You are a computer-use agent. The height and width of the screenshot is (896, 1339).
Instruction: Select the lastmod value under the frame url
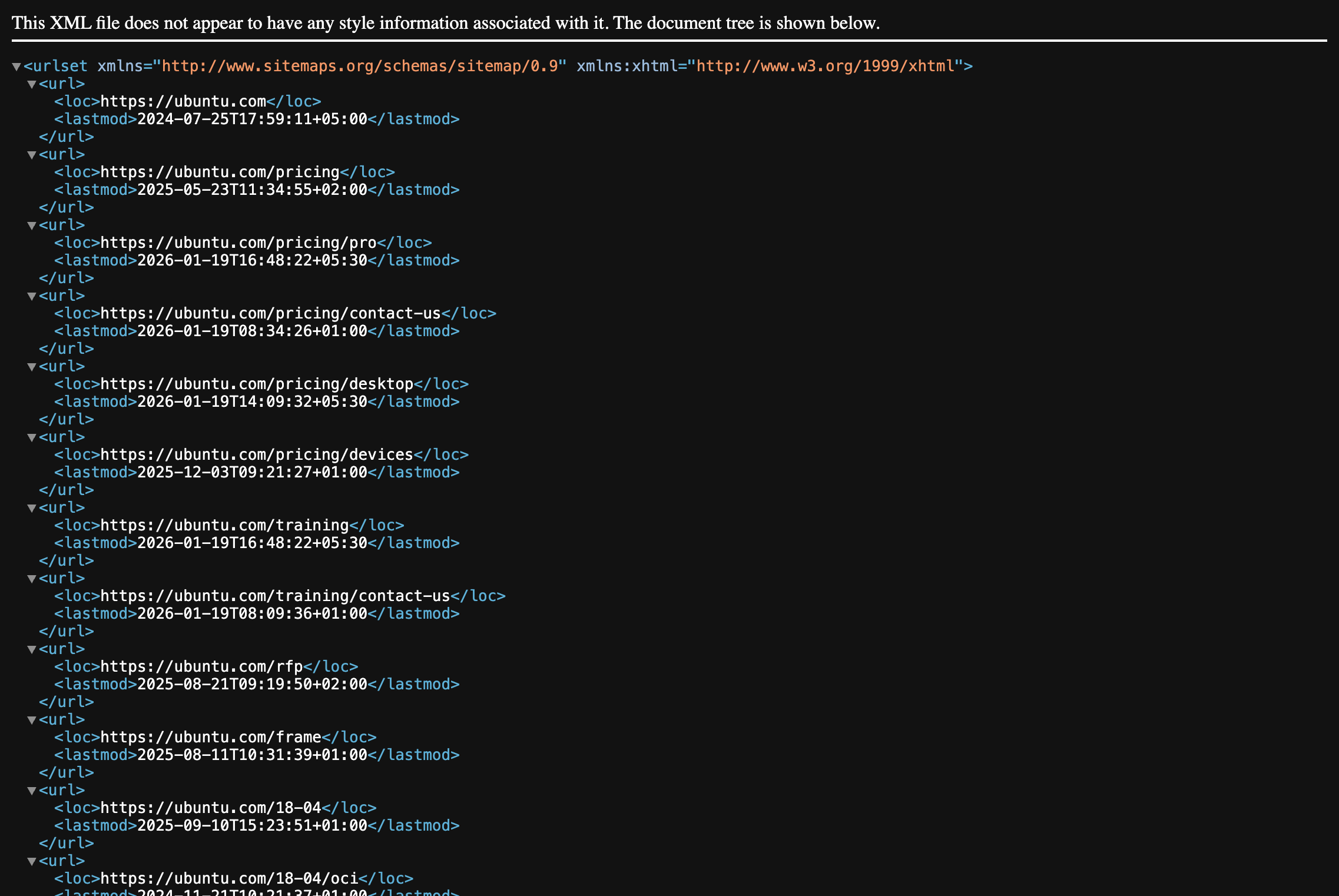coord(252,755)
